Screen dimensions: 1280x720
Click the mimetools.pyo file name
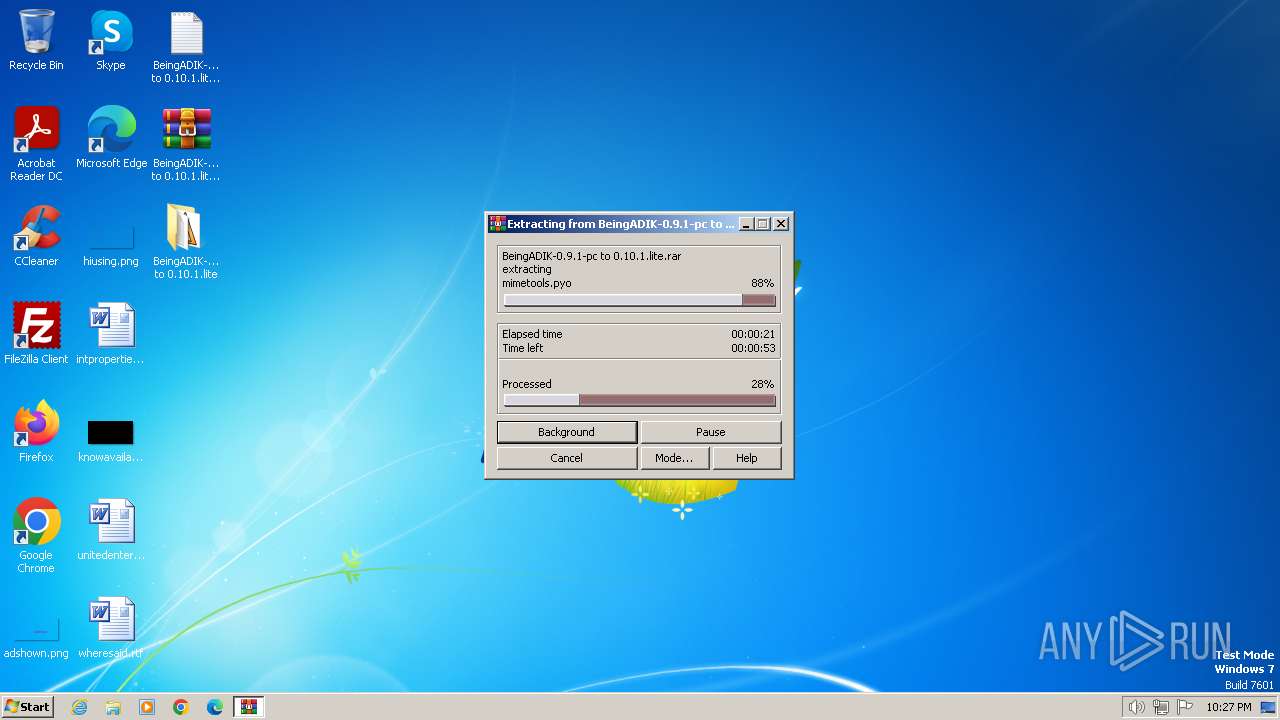coord(537,283)
